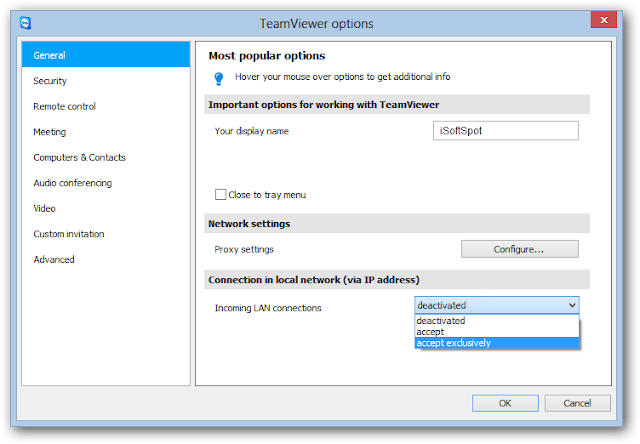
Task: Click the blue lightbulb hint icon
Action: [219, 78]
